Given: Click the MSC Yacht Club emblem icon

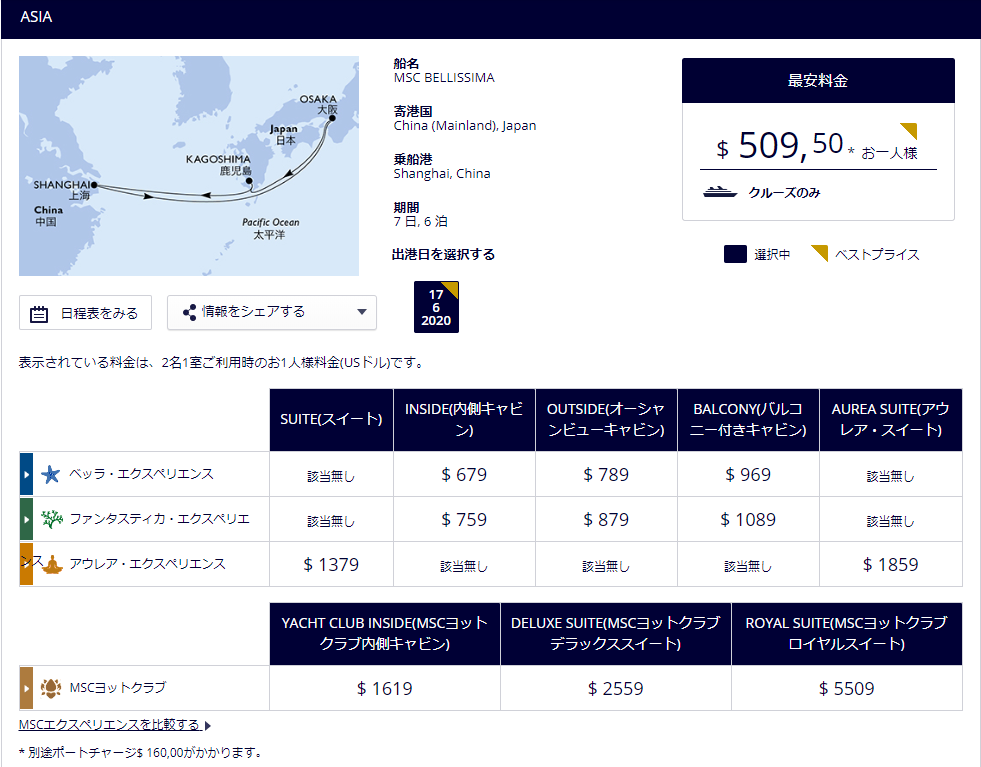Looking at the screenshot, I should tap(51, 688).
